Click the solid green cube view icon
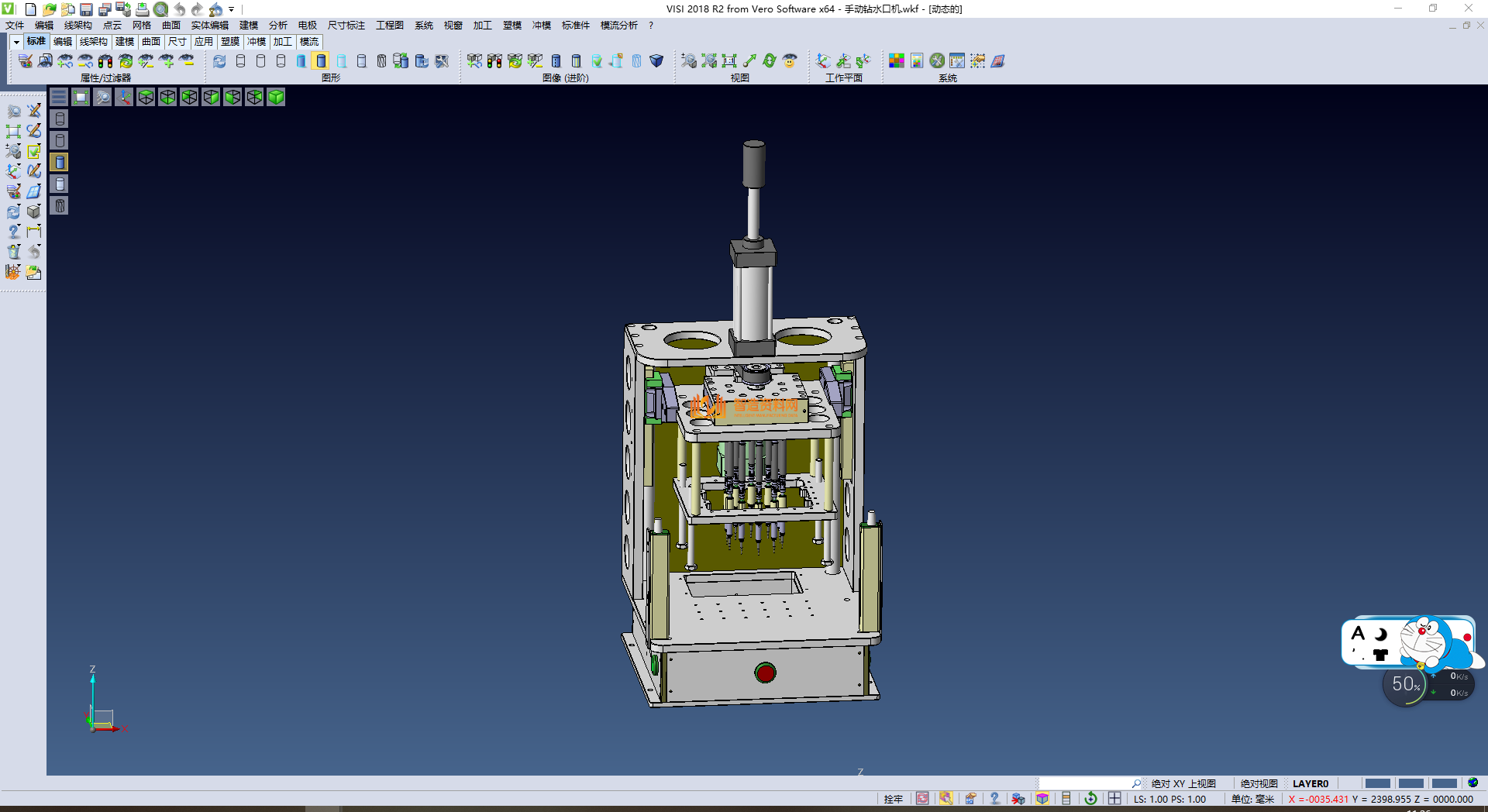Viewport: 1488px width, 812px height. (276, 97)
